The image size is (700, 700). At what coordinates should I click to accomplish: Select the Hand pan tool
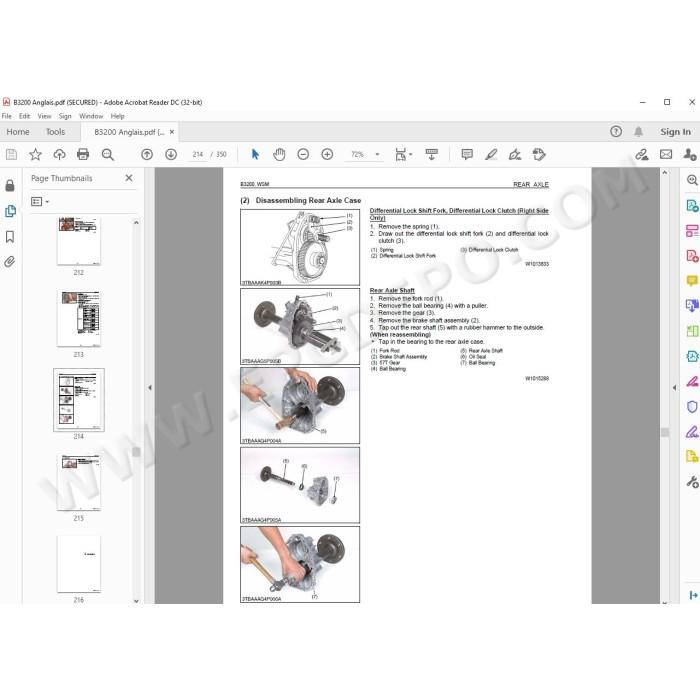tap(279, 154)
